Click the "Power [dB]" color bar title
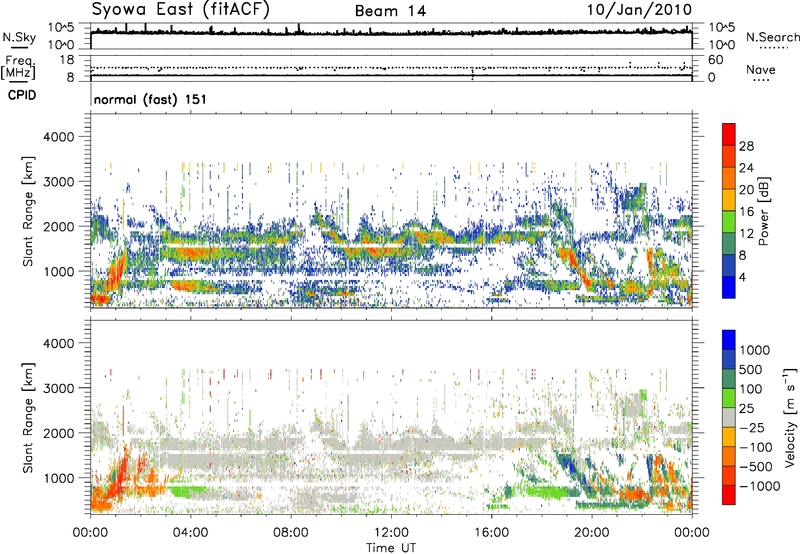This screenshot has width=800, height=554. coord(763,211)
